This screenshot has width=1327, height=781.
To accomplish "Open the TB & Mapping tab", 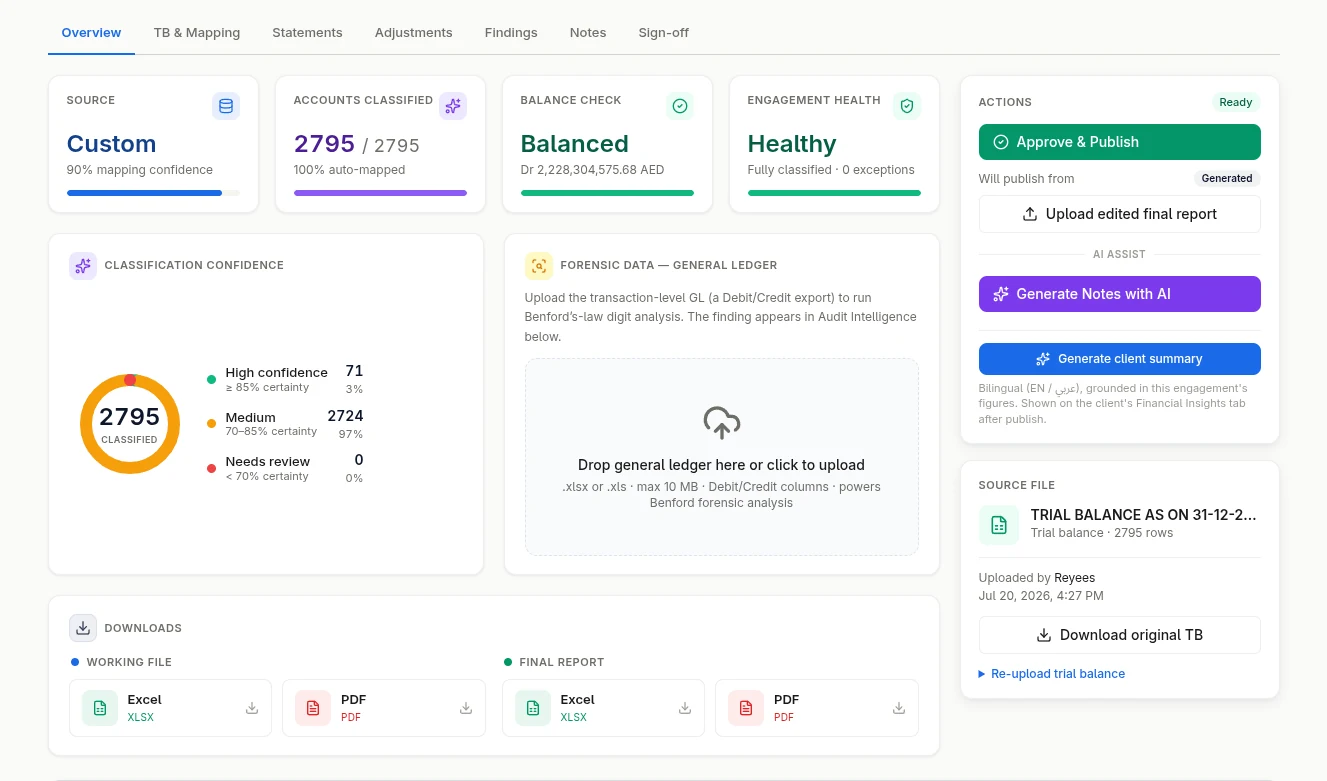I will (197, 33).
